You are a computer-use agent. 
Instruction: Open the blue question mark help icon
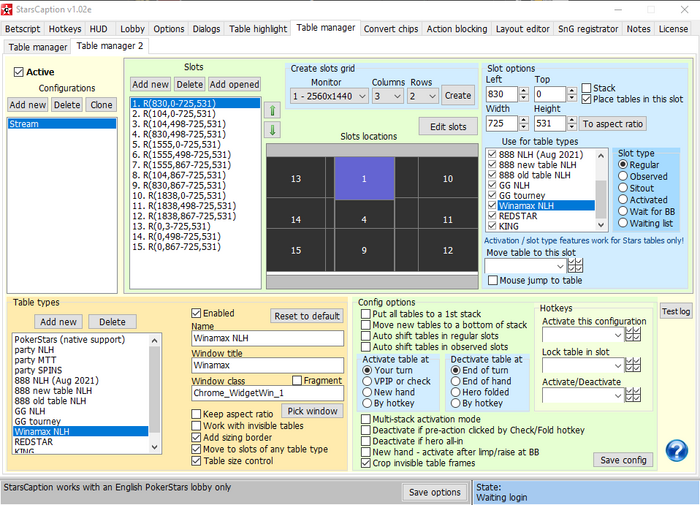coord(677,452)
